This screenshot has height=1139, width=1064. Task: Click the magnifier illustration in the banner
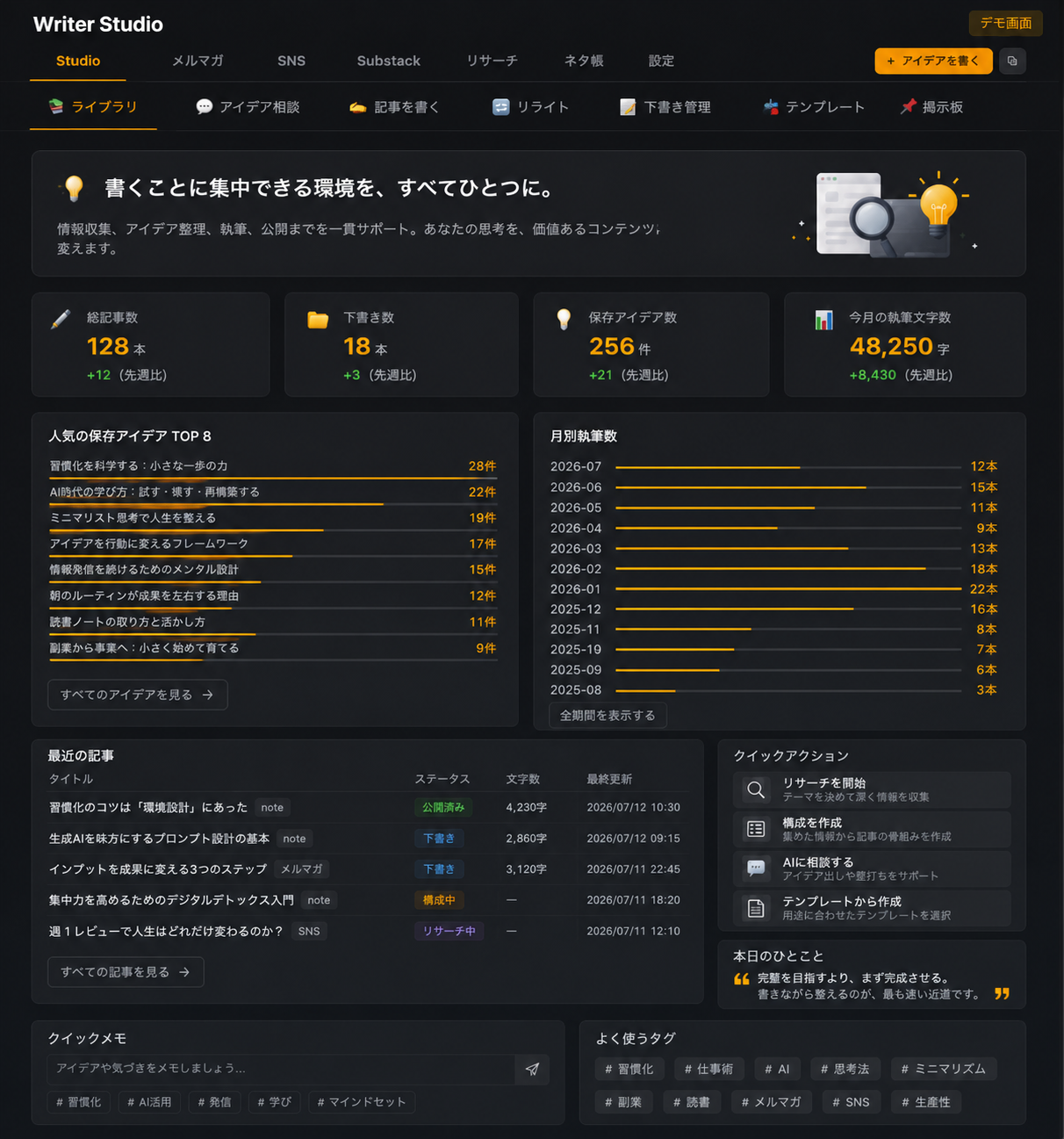point(872,218)
